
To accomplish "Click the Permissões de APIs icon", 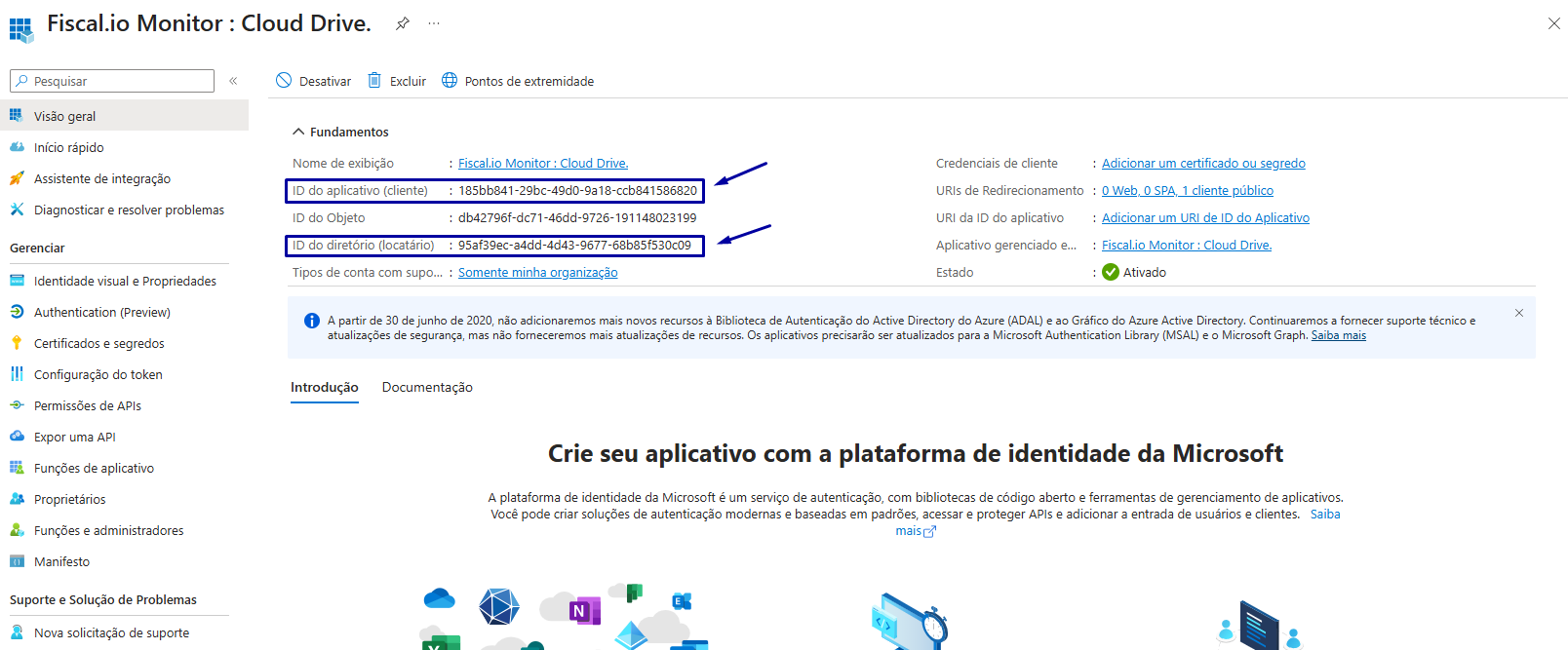I will (17, 405).
